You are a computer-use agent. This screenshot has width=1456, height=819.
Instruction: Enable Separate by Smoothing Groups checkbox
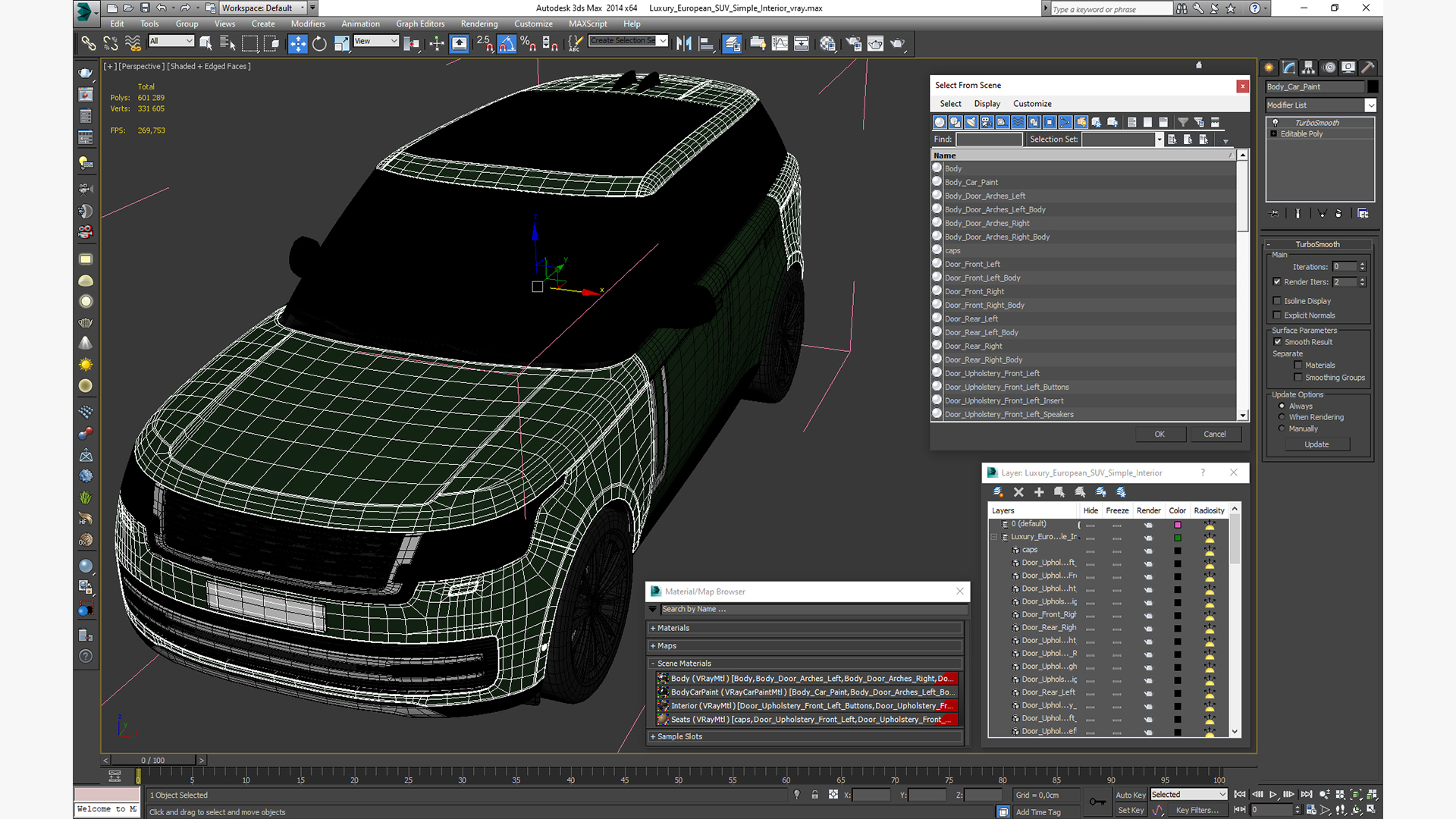coord(1298,378)
